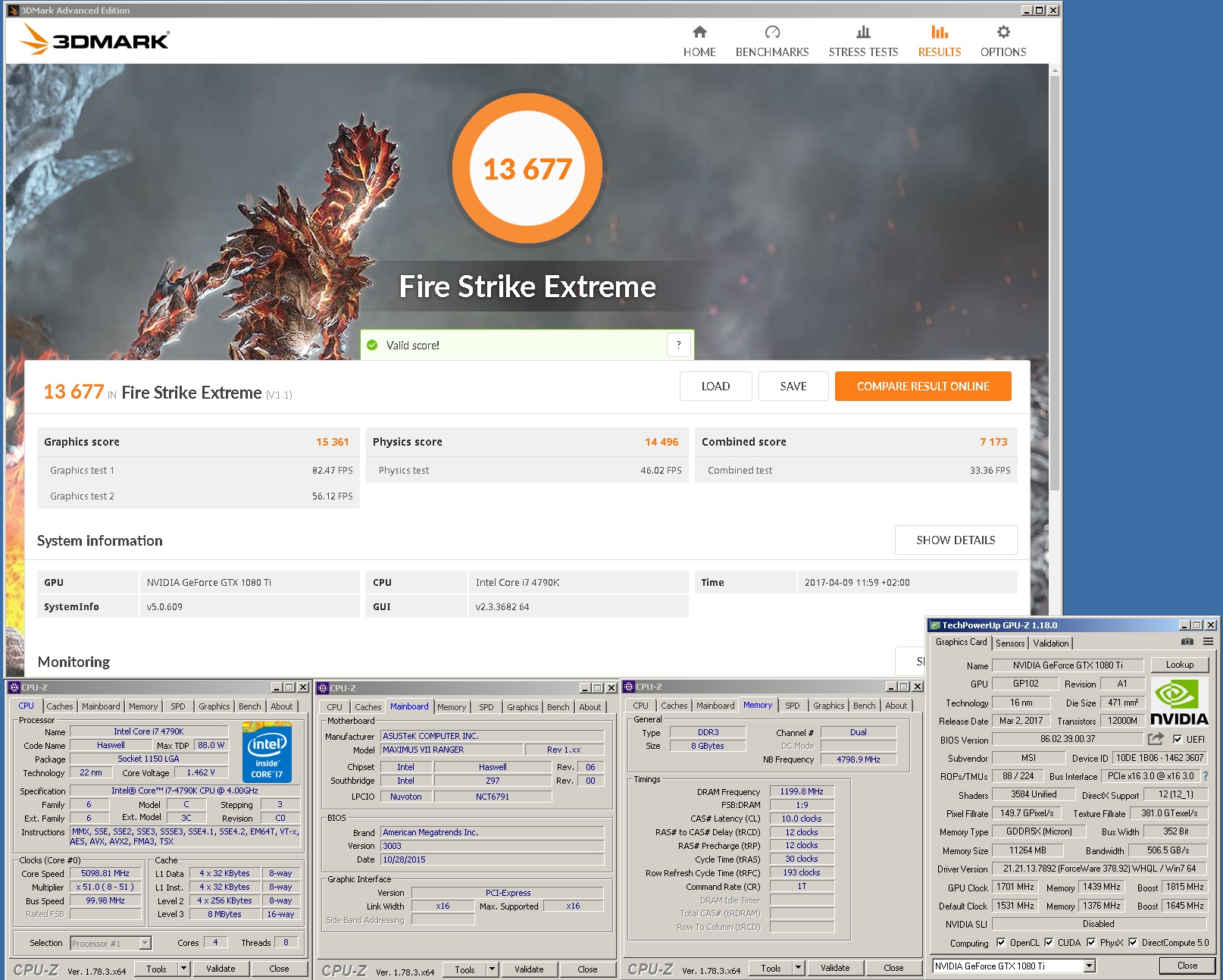Click Time value 2017-04-09 11:59 +02:00
Image resolution: width=1223 pixels, height=980 pixels.
click(857, 582)
